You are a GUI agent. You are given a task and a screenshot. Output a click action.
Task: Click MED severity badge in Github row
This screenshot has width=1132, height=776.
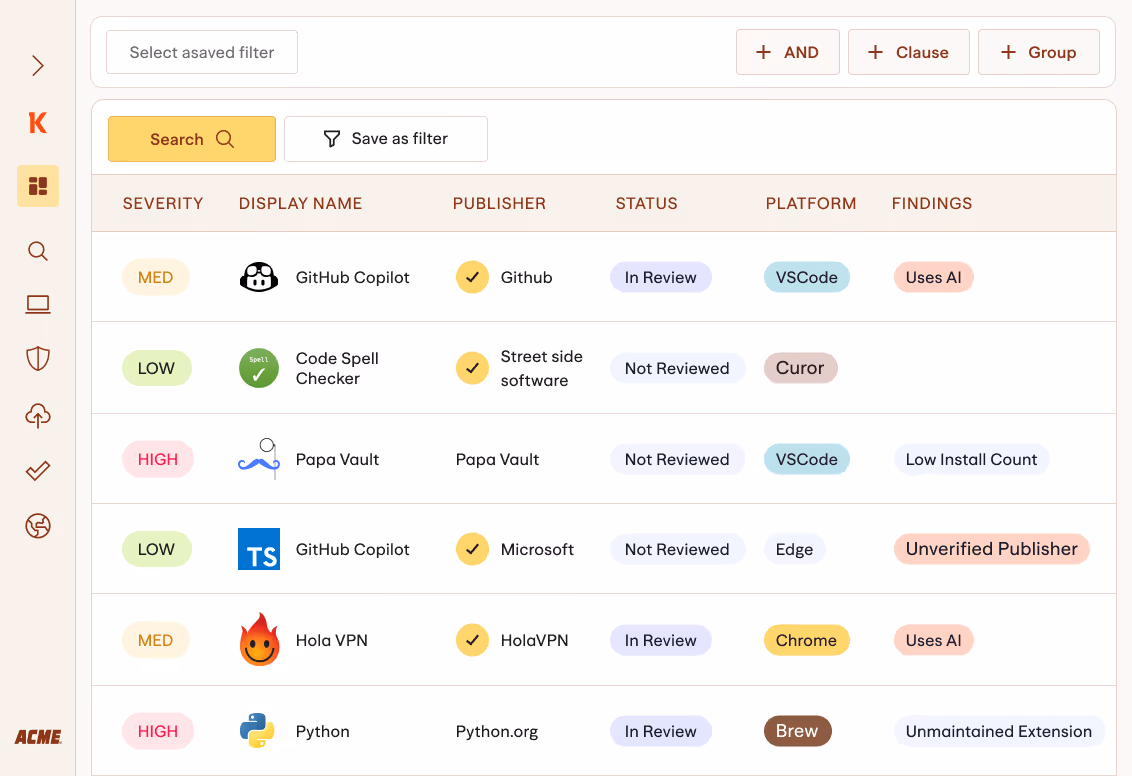coord(155,277)
